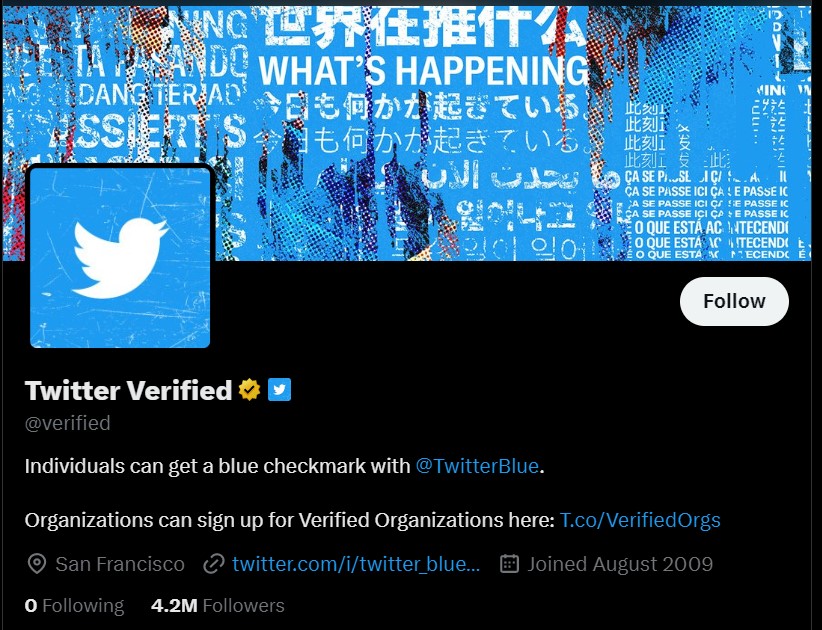The height and width of the screenshot is (630, 822).
Task: Click the location pin icon
Action: click(37, 564)
